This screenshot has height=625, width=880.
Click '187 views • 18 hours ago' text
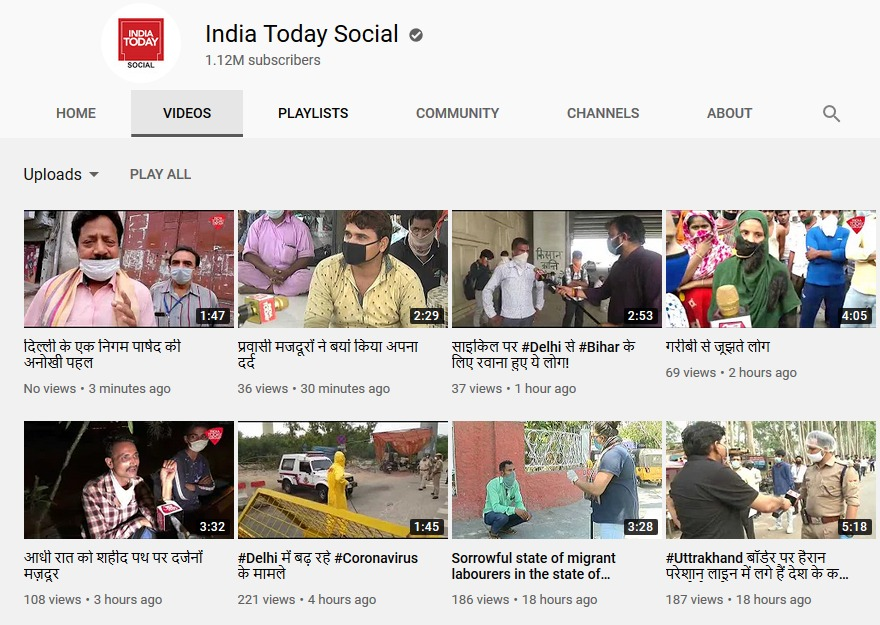(739, 599)
